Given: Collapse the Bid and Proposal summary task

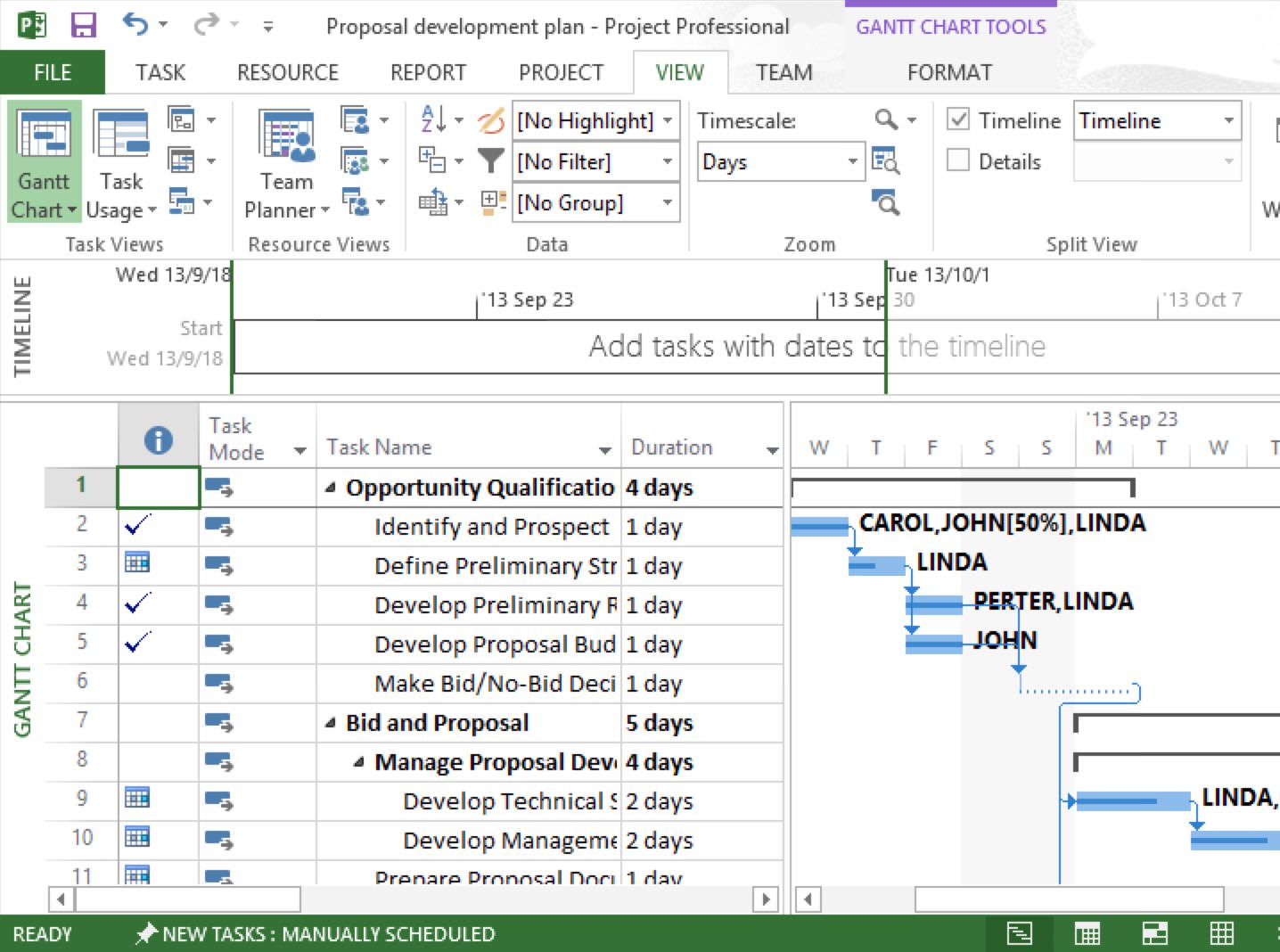Looking at the screenshot, I should [331, 723].
